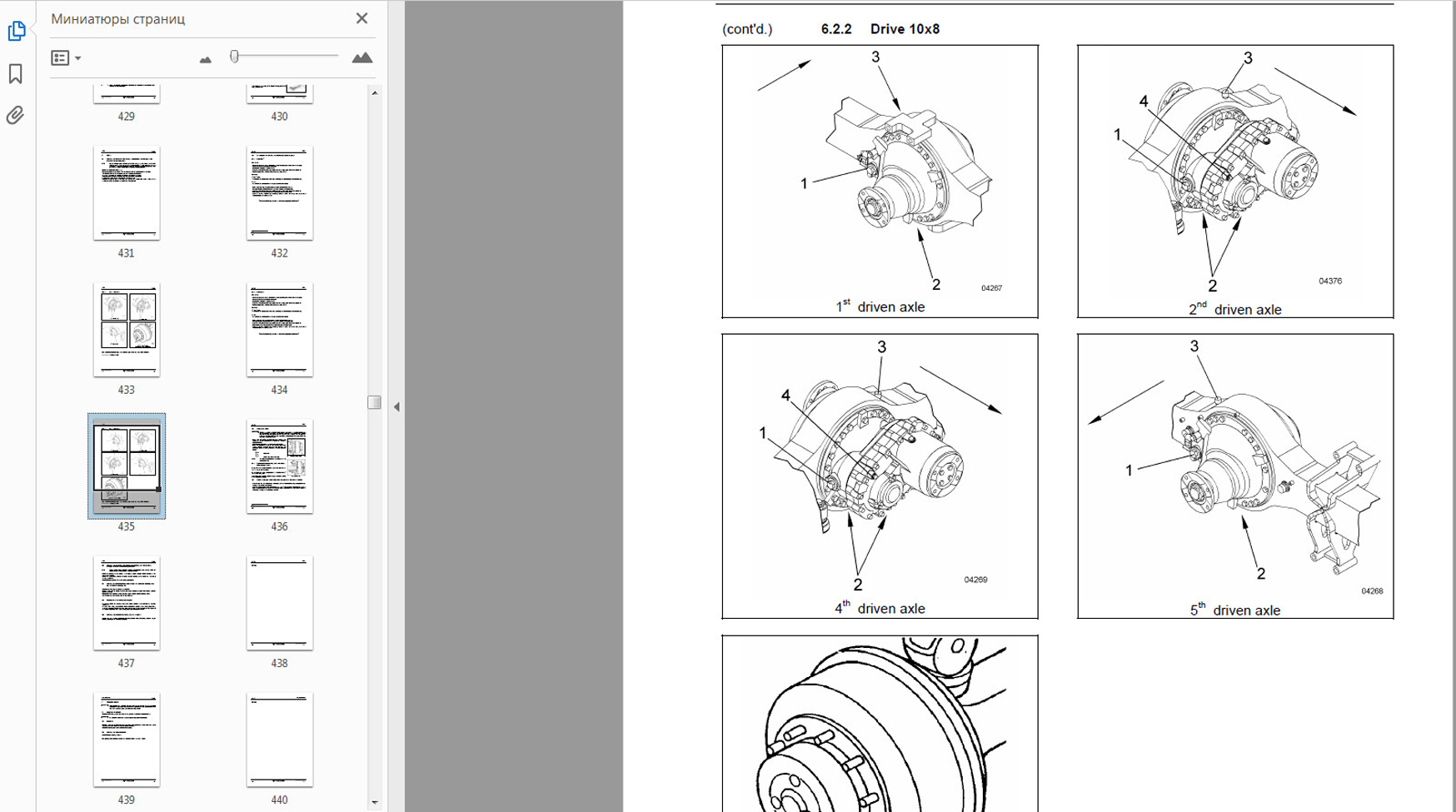Click the thumbnail panel scrollbar handle
Viewport: 1456px width, 812px height.
[x=374, y=403]
